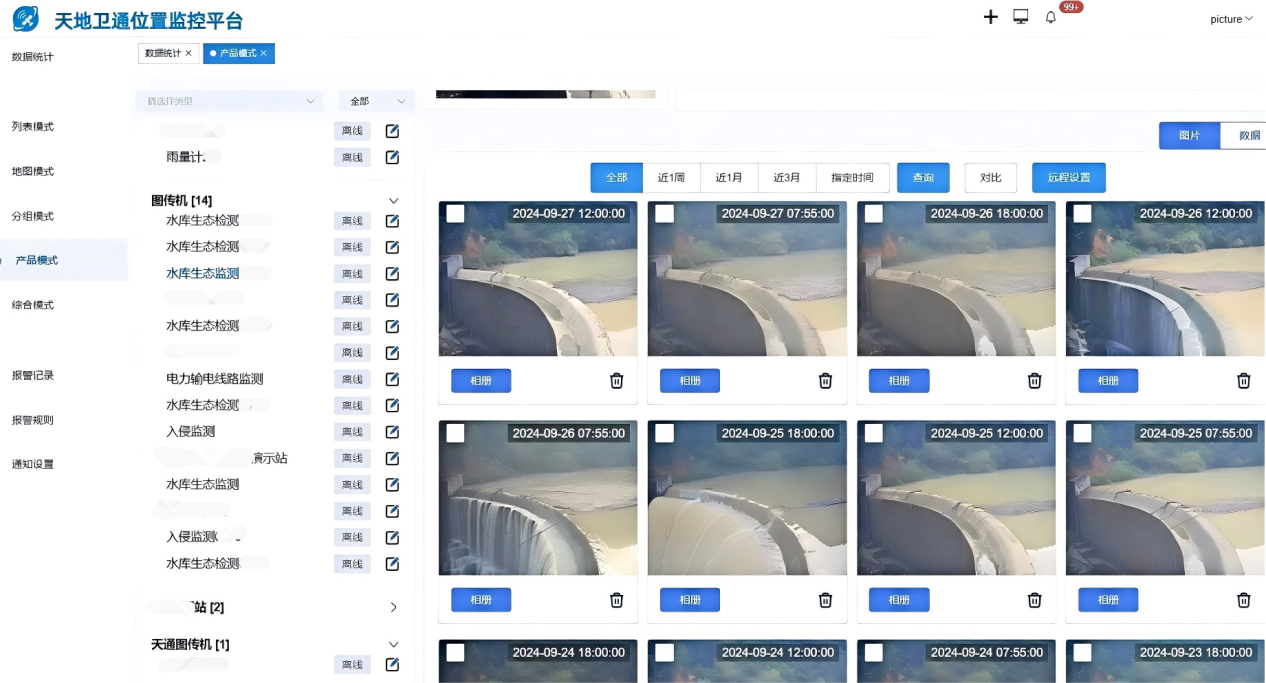The image size is (1266, 683).
Task: Delete the 2024-09-27 12:00:00 image
Action: click(617, 381)
